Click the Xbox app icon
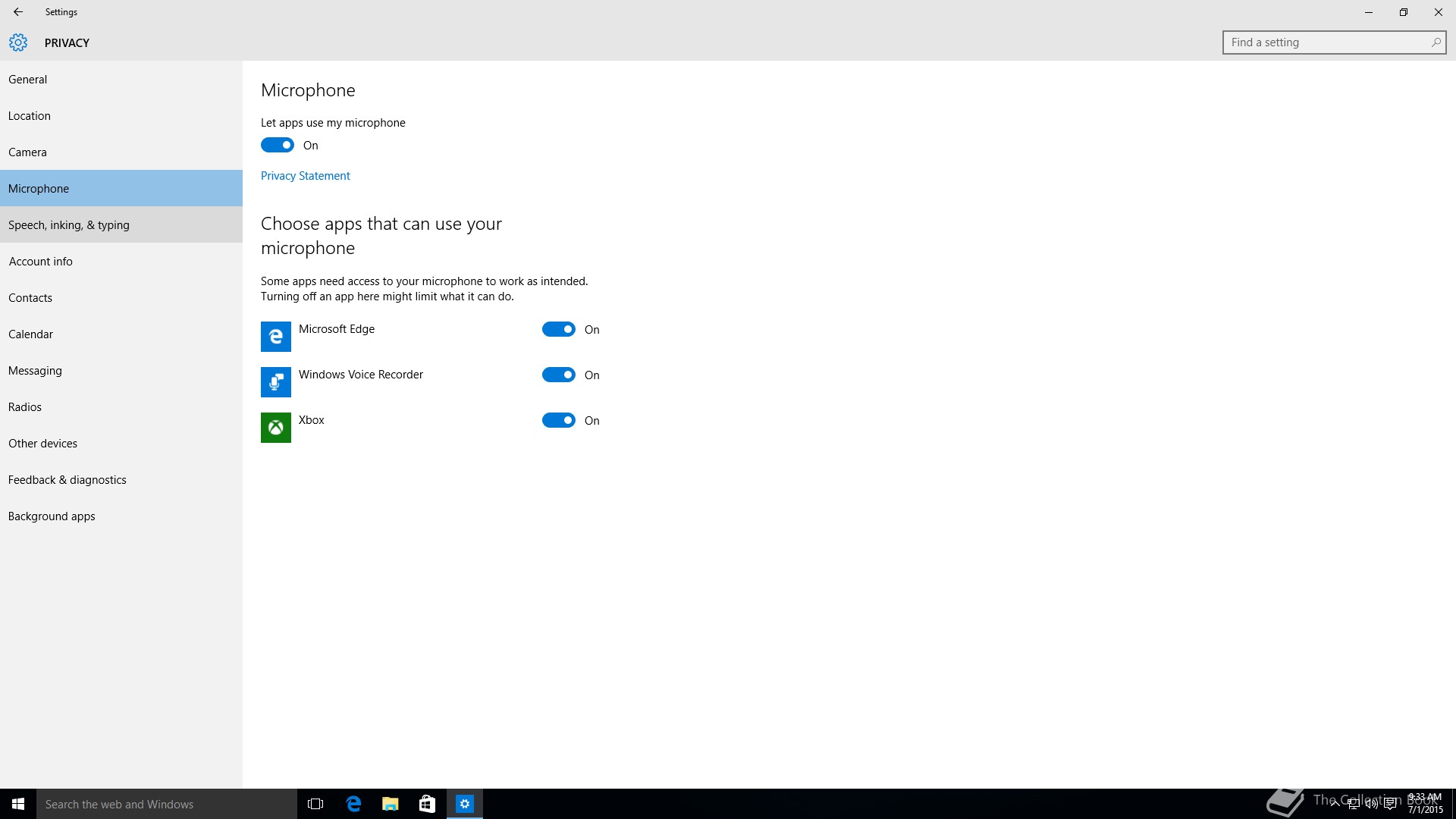 [x=276, y=428]
